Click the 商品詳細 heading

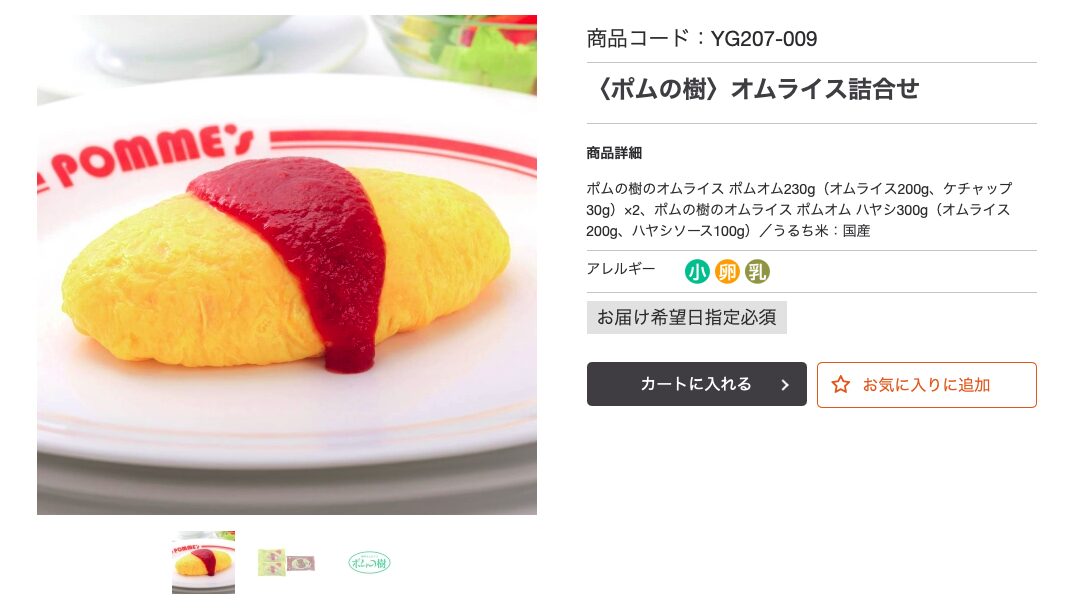pyautogui.click(x=614, y=153)
